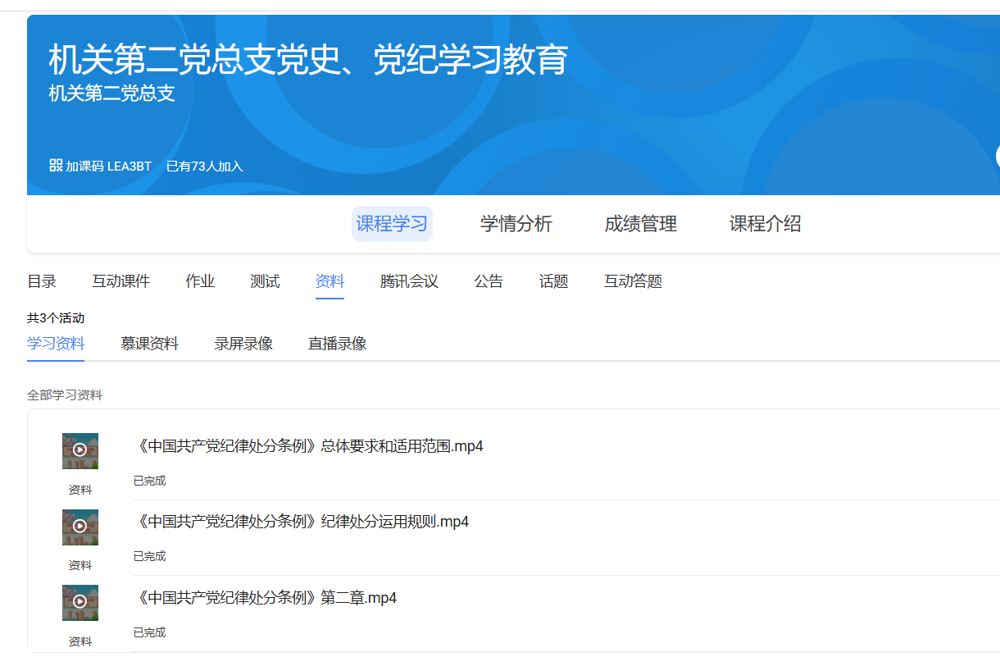Open the 测试 section
The width and height of the screenshot is (1000, 657).
click(x=265, y=282)
